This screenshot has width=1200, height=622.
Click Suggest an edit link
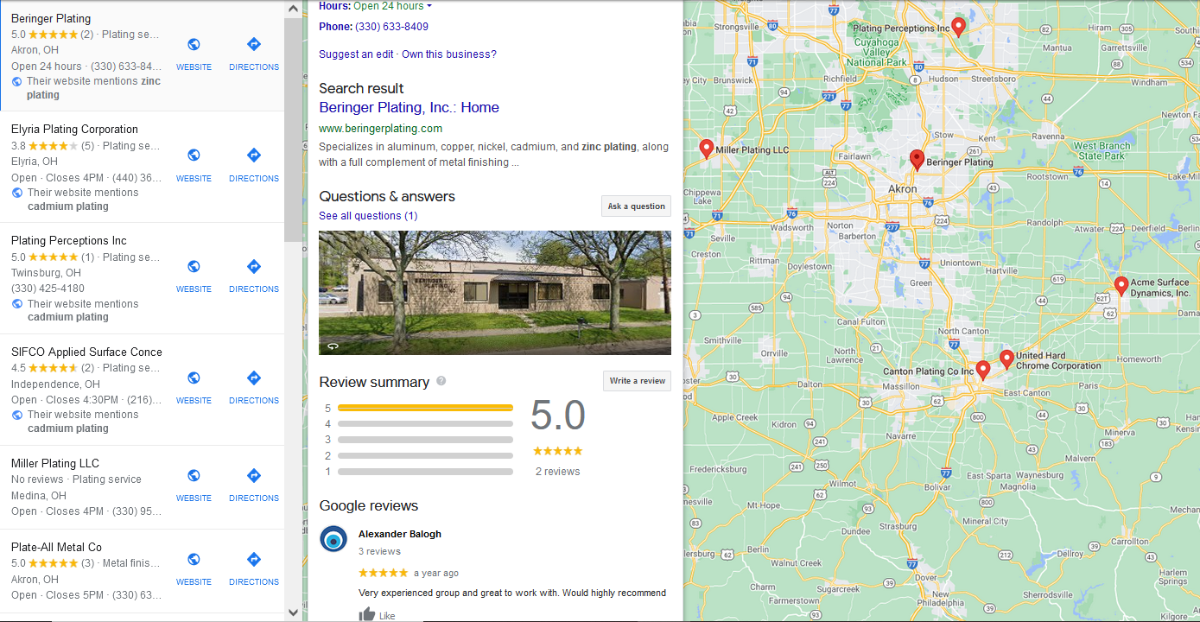coord(356,54)
